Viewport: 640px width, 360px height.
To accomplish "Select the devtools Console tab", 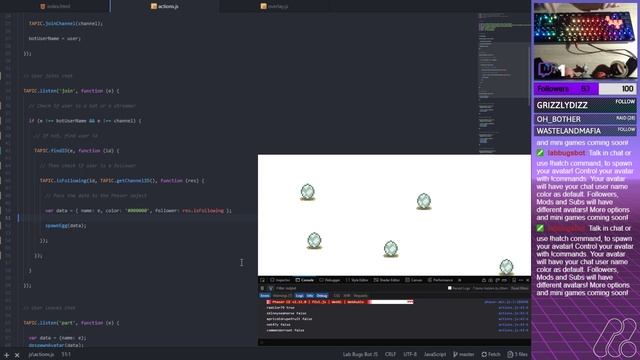I will click(305, 280).
